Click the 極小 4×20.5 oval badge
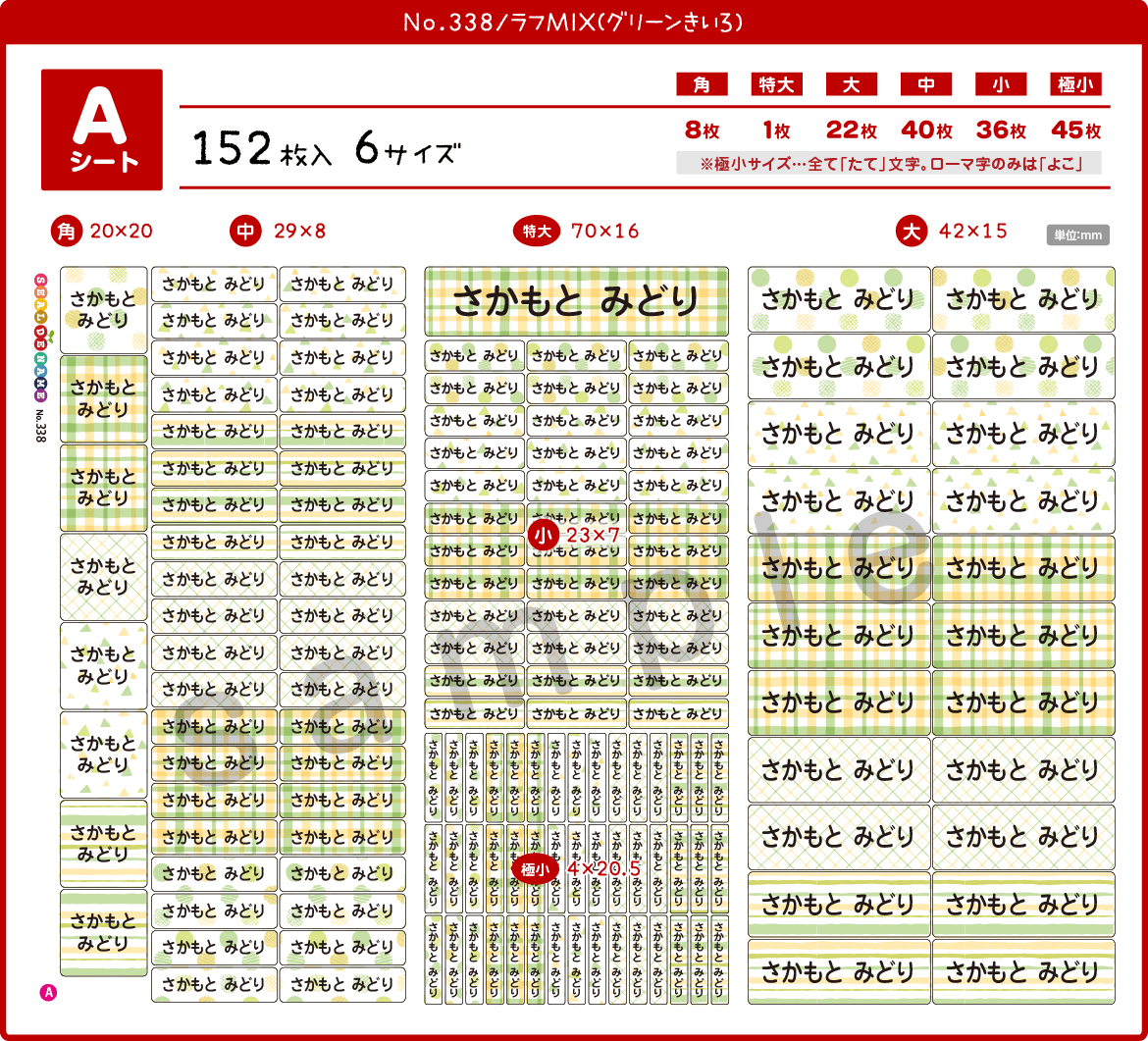The height and width of the screenshot is (1041, 1148). [535, 869]
